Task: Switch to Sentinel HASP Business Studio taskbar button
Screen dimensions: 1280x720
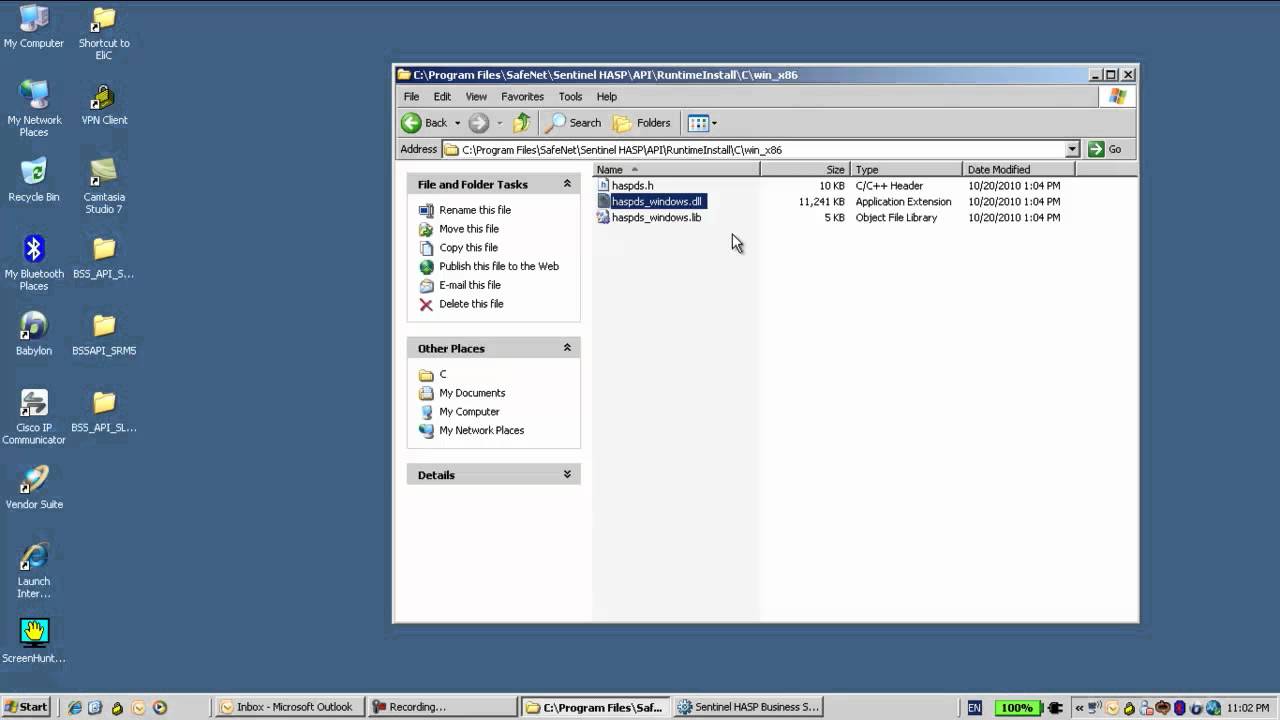Action: coord(748,707)
